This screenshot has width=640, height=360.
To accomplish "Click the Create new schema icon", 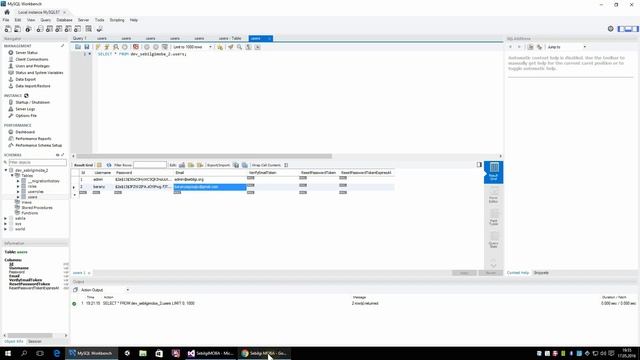I will tap(40, 29).
